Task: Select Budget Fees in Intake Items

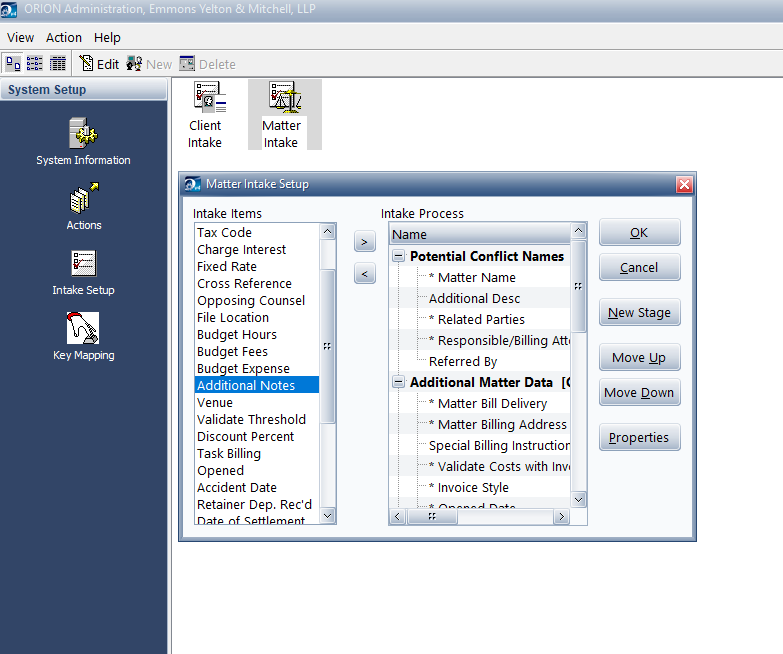Action: pyautogui.click(x=257, y=351)
